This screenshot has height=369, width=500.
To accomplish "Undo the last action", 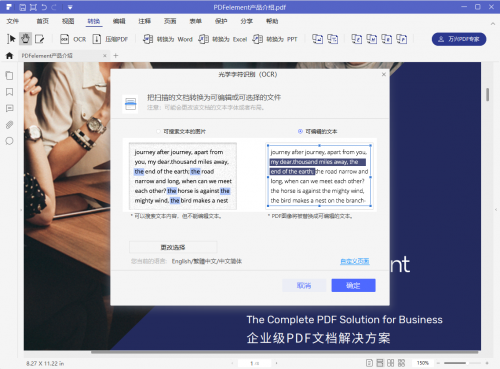I will click(44, 7).
